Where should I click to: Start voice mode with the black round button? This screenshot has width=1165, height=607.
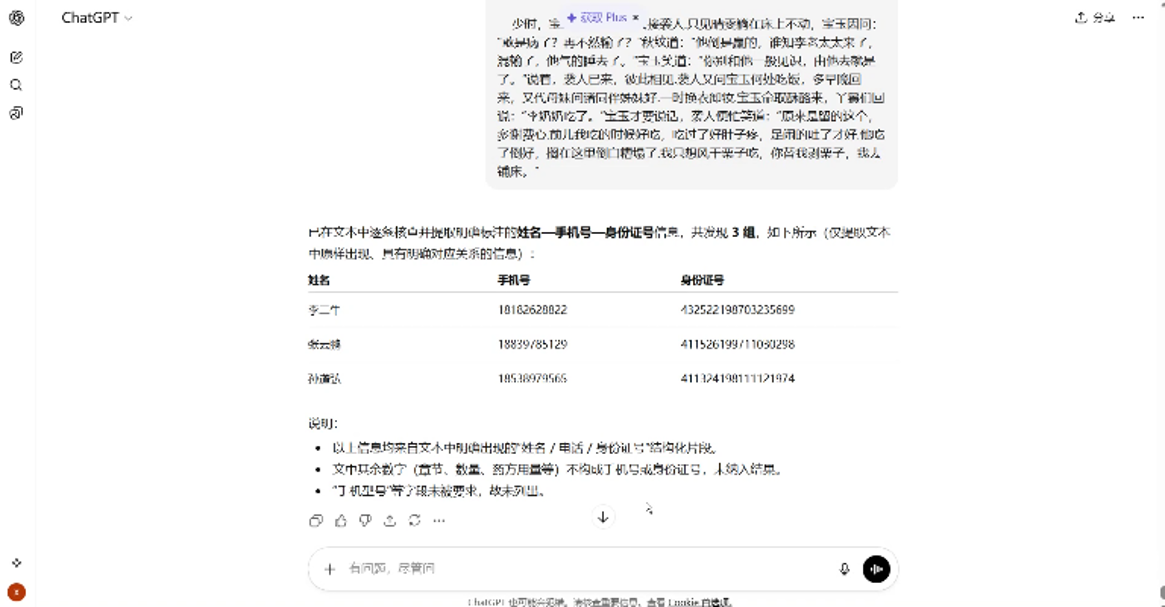[877, 569]
